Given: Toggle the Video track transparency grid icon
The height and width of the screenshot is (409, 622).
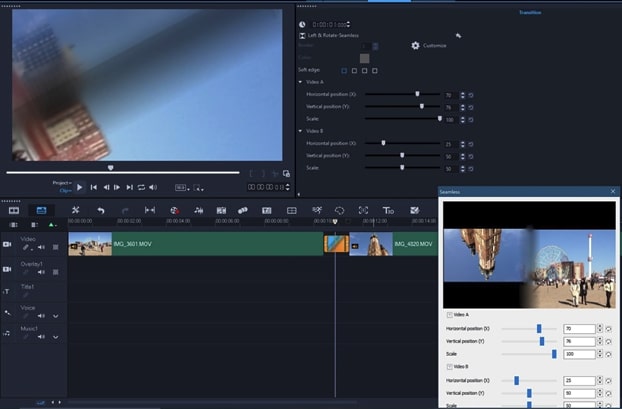Looking at the screenshot, I should 56,248.
